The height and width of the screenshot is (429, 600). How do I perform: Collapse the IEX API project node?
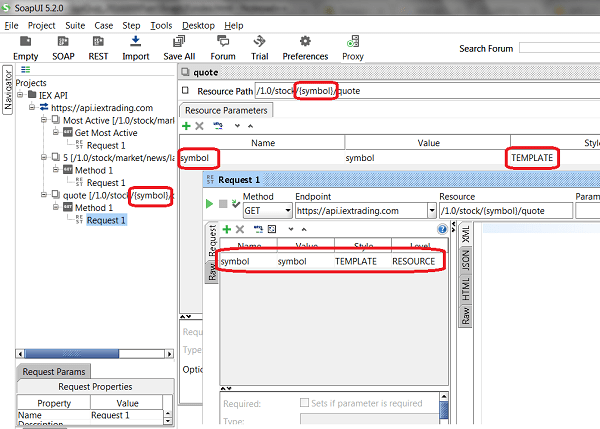click(x=20, y=95)
